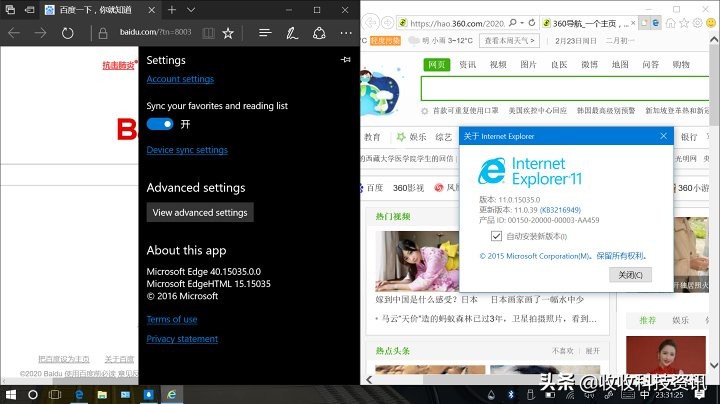Click View advanced settings button
Screen dimensions: 720x404
pos(200,213)
